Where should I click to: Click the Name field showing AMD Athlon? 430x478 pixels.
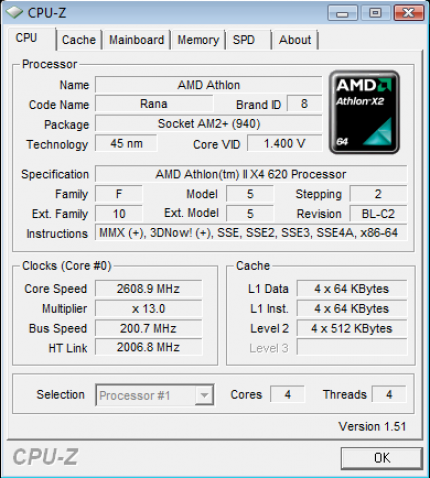[x=209, y=85]
